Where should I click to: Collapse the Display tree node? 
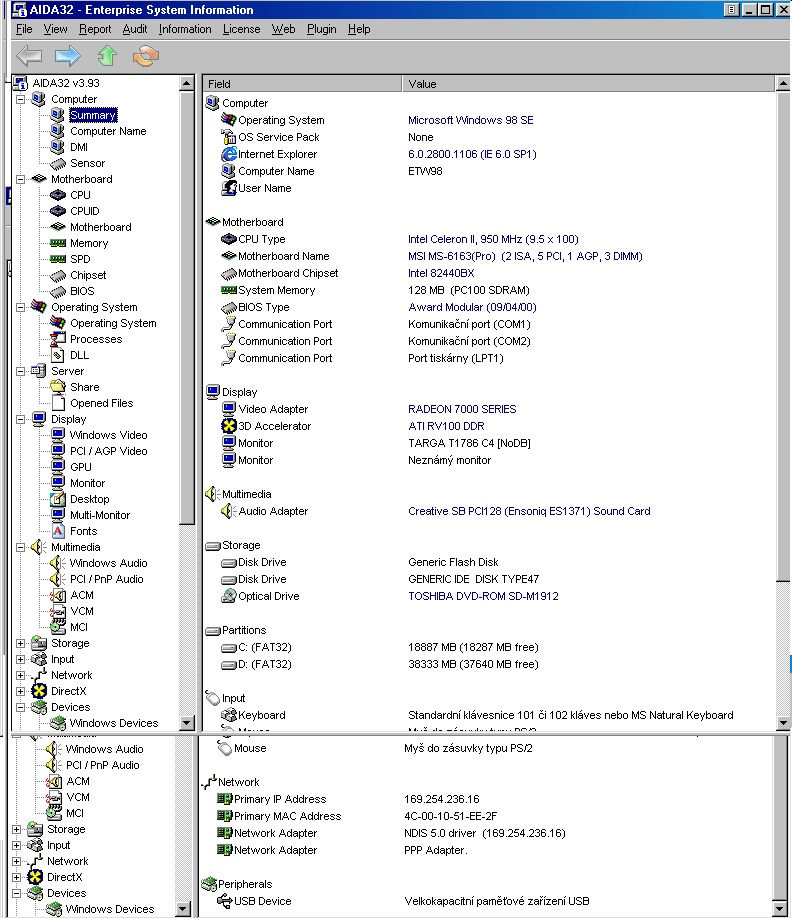[x=20, y=419]
